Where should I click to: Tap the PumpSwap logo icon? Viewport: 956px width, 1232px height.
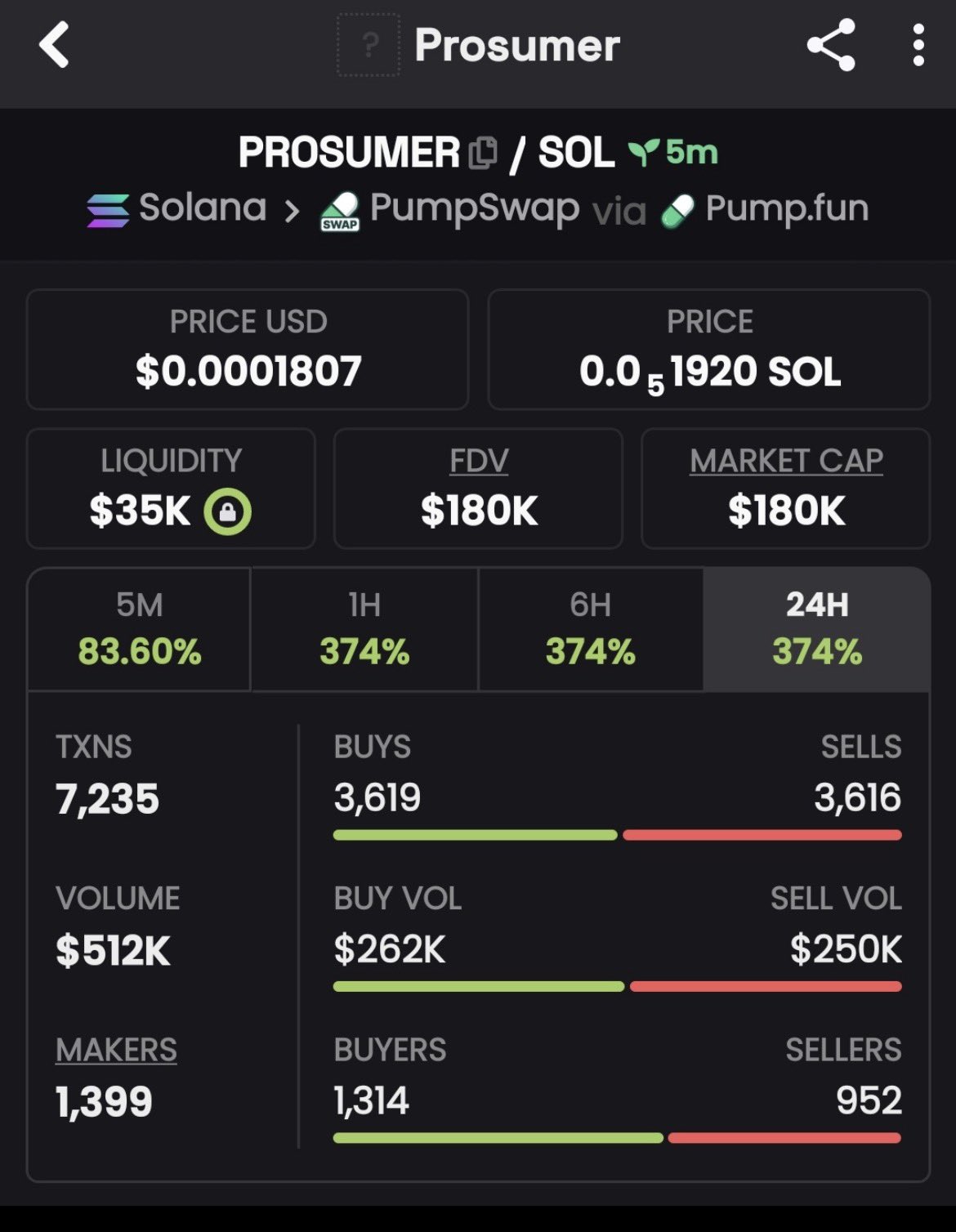(340, 212)
